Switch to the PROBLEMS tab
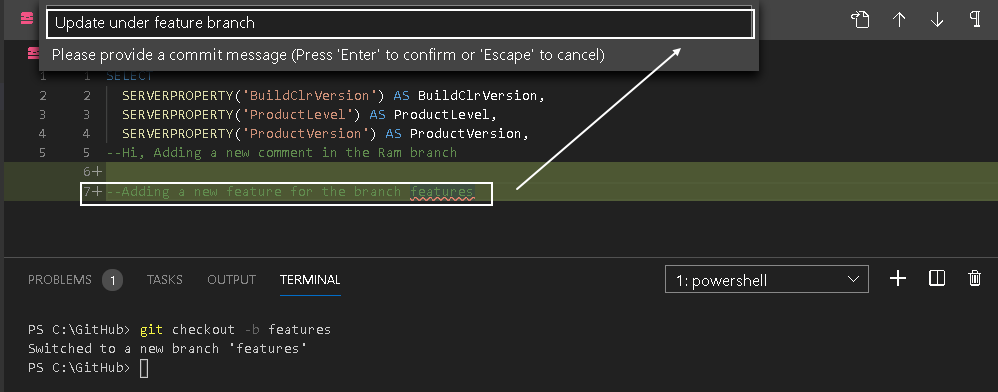This screenshot has width=998, height=392. tap(60, 279)
